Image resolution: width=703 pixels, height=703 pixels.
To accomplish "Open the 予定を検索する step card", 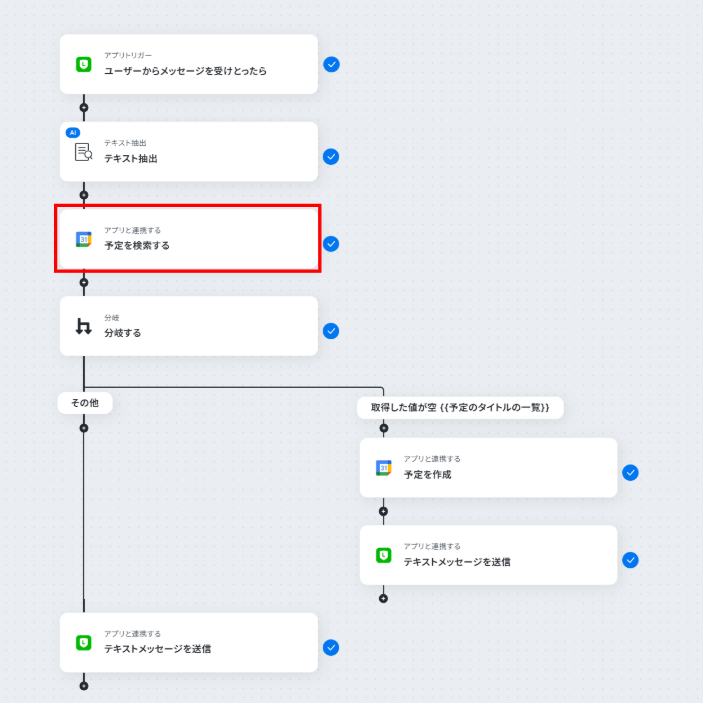I will 188,239.
